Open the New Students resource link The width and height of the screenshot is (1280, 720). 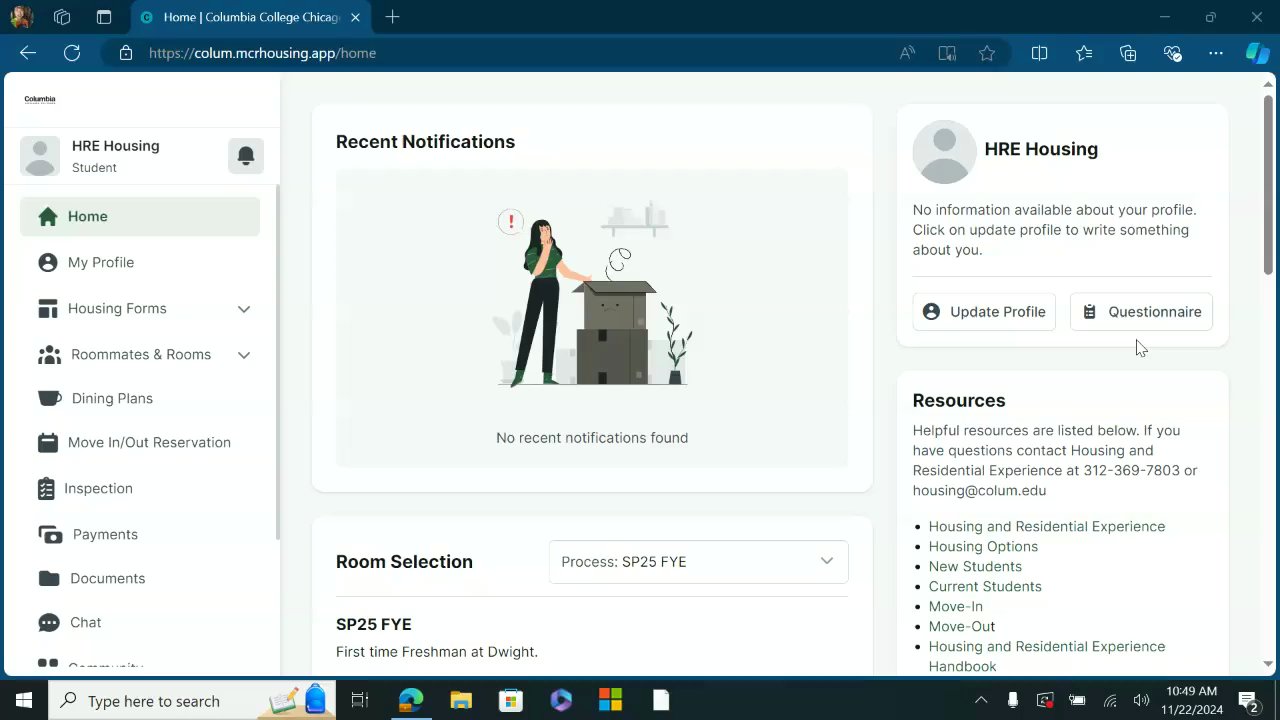pos(975,566)
